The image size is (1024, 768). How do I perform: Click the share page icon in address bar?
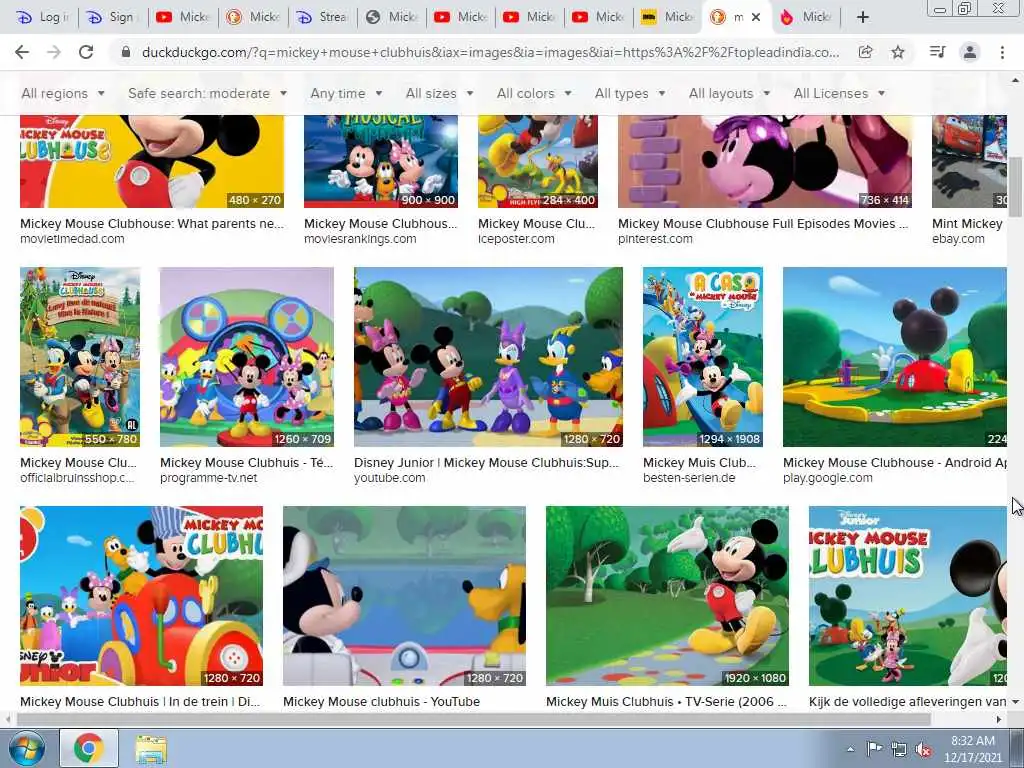tap(865, 52)
